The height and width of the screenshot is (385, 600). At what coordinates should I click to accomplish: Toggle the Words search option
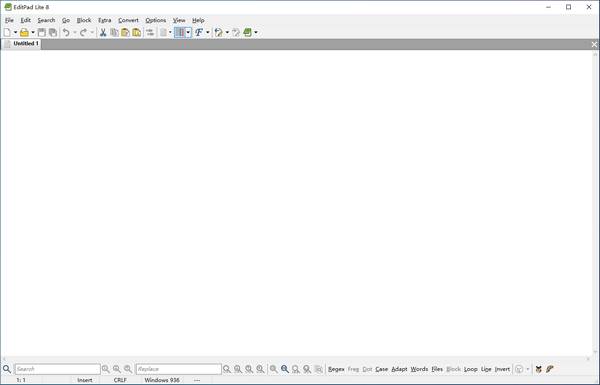[419, 369]
